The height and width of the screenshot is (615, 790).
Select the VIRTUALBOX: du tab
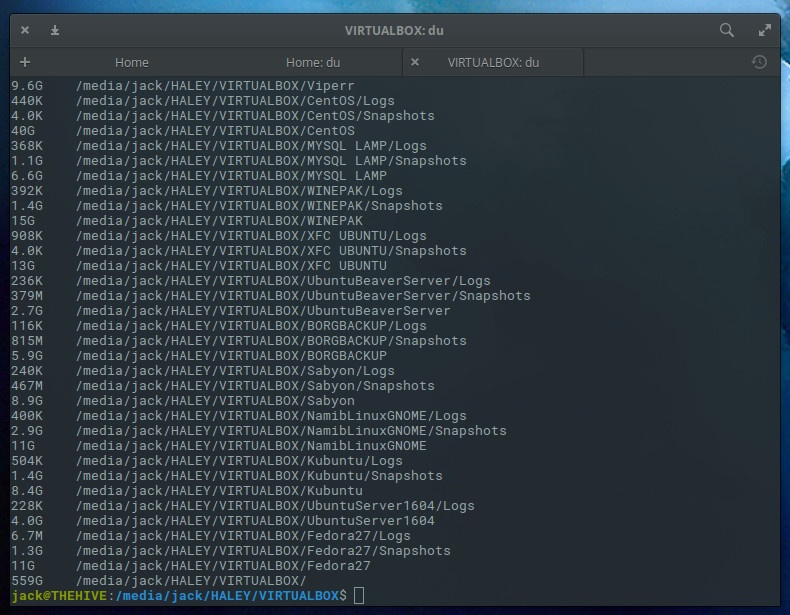click(x=493, y=62)
